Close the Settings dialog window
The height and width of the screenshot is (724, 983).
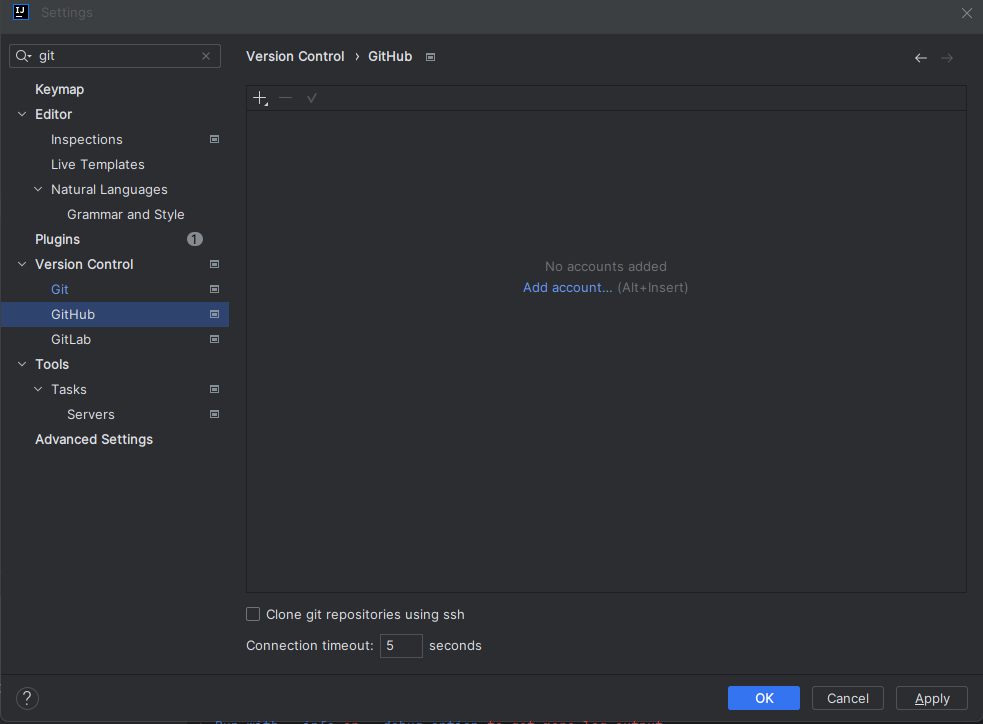967,13
